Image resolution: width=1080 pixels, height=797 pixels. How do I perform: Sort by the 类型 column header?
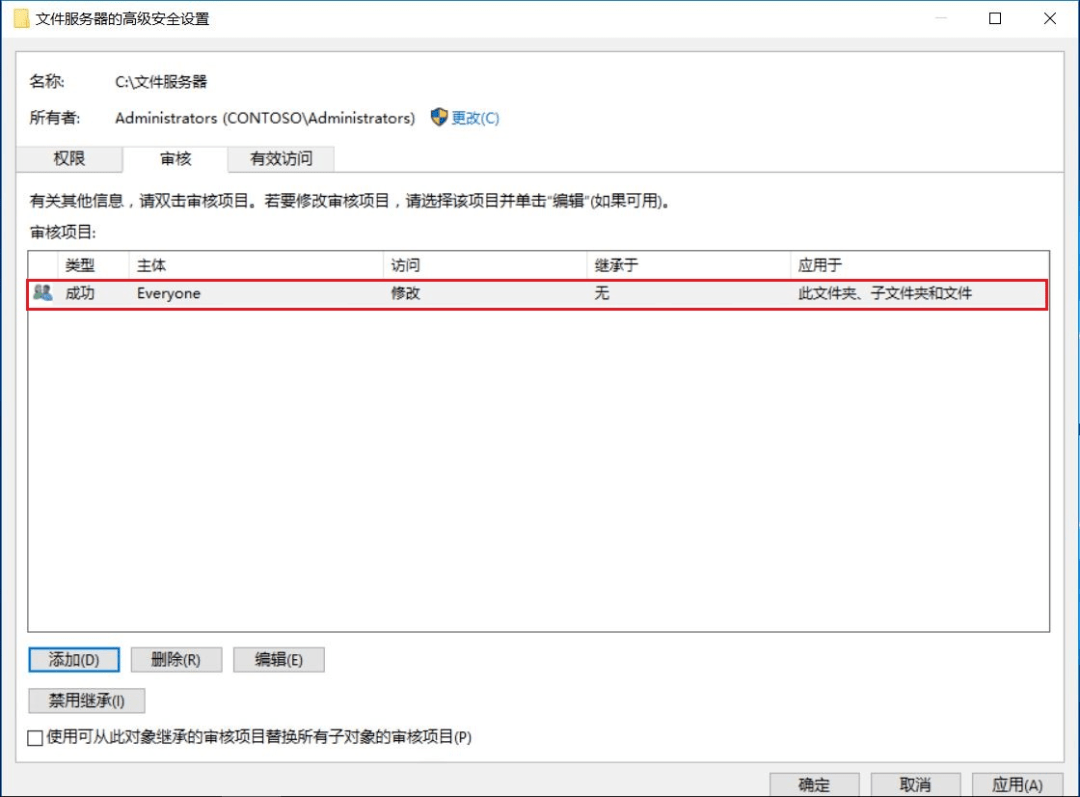point(94,265)
